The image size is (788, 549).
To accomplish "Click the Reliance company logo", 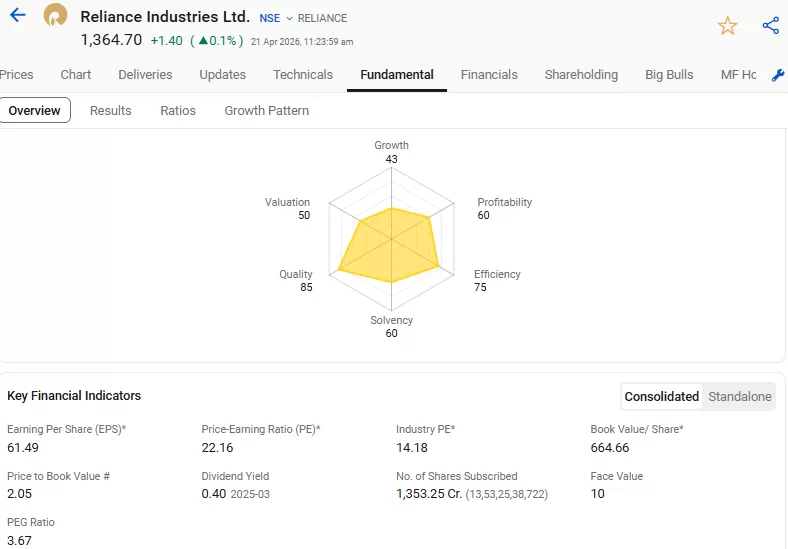I will click(55, 15).
